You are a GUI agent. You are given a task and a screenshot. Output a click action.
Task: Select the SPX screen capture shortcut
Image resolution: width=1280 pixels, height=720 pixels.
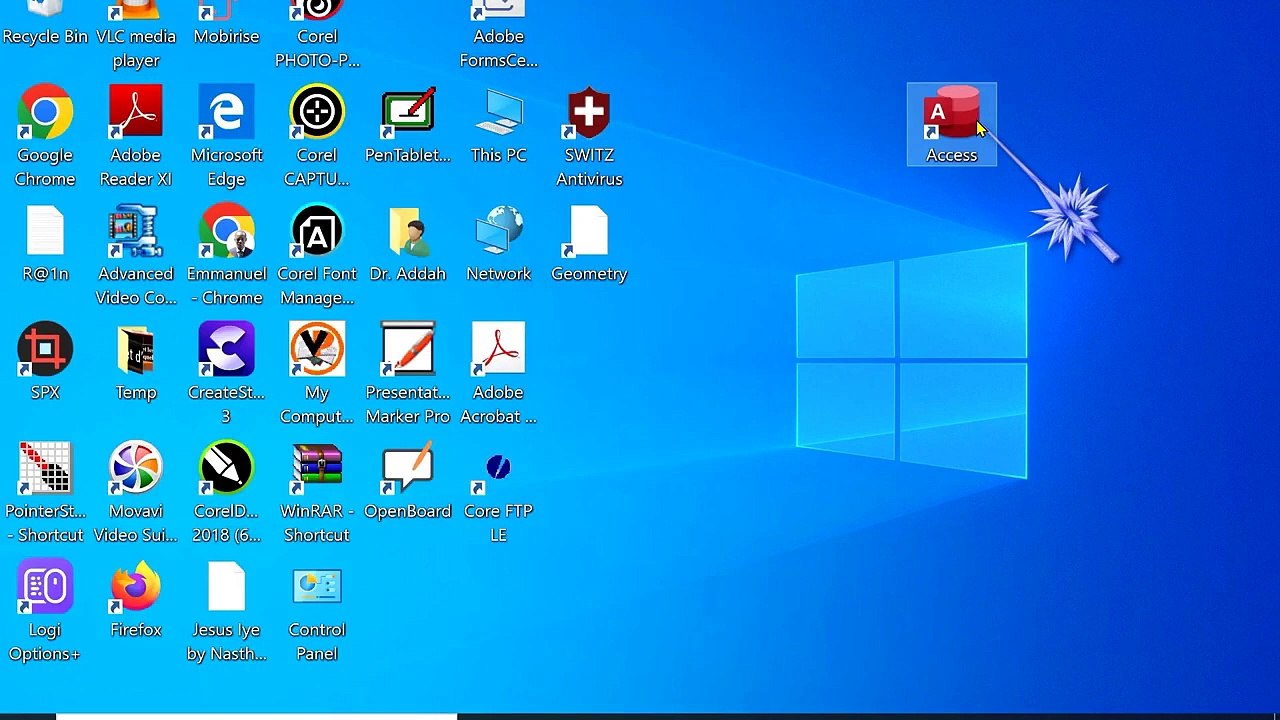click(x=45, y=362)
